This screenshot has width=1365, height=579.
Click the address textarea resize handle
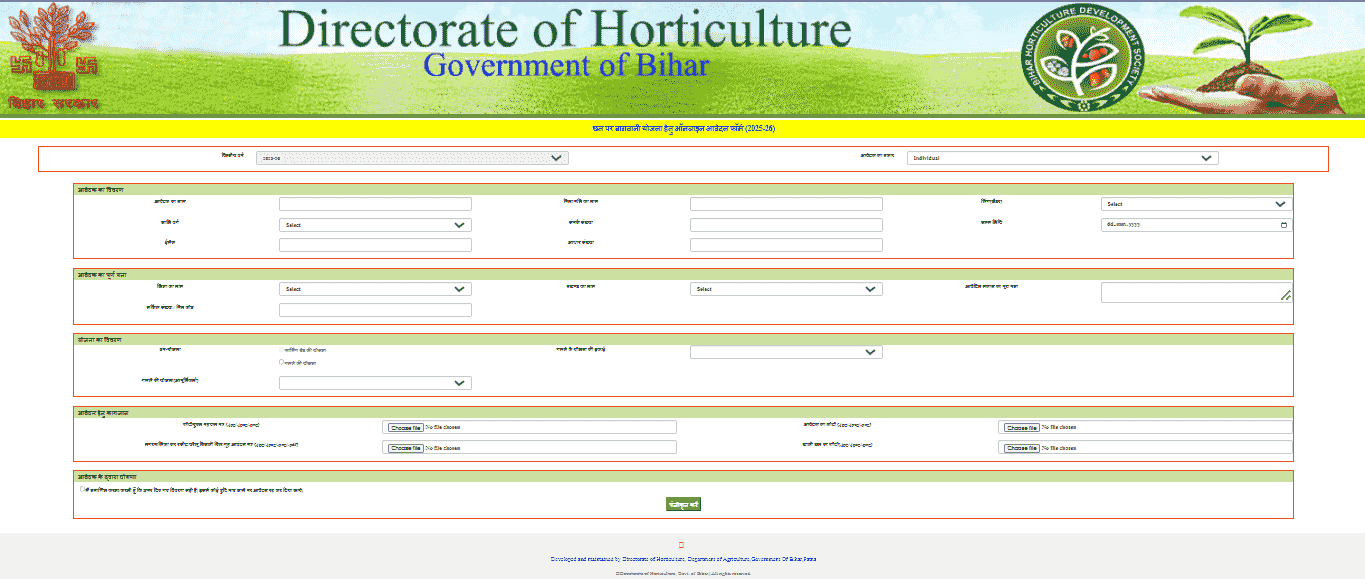[1286, 296]
